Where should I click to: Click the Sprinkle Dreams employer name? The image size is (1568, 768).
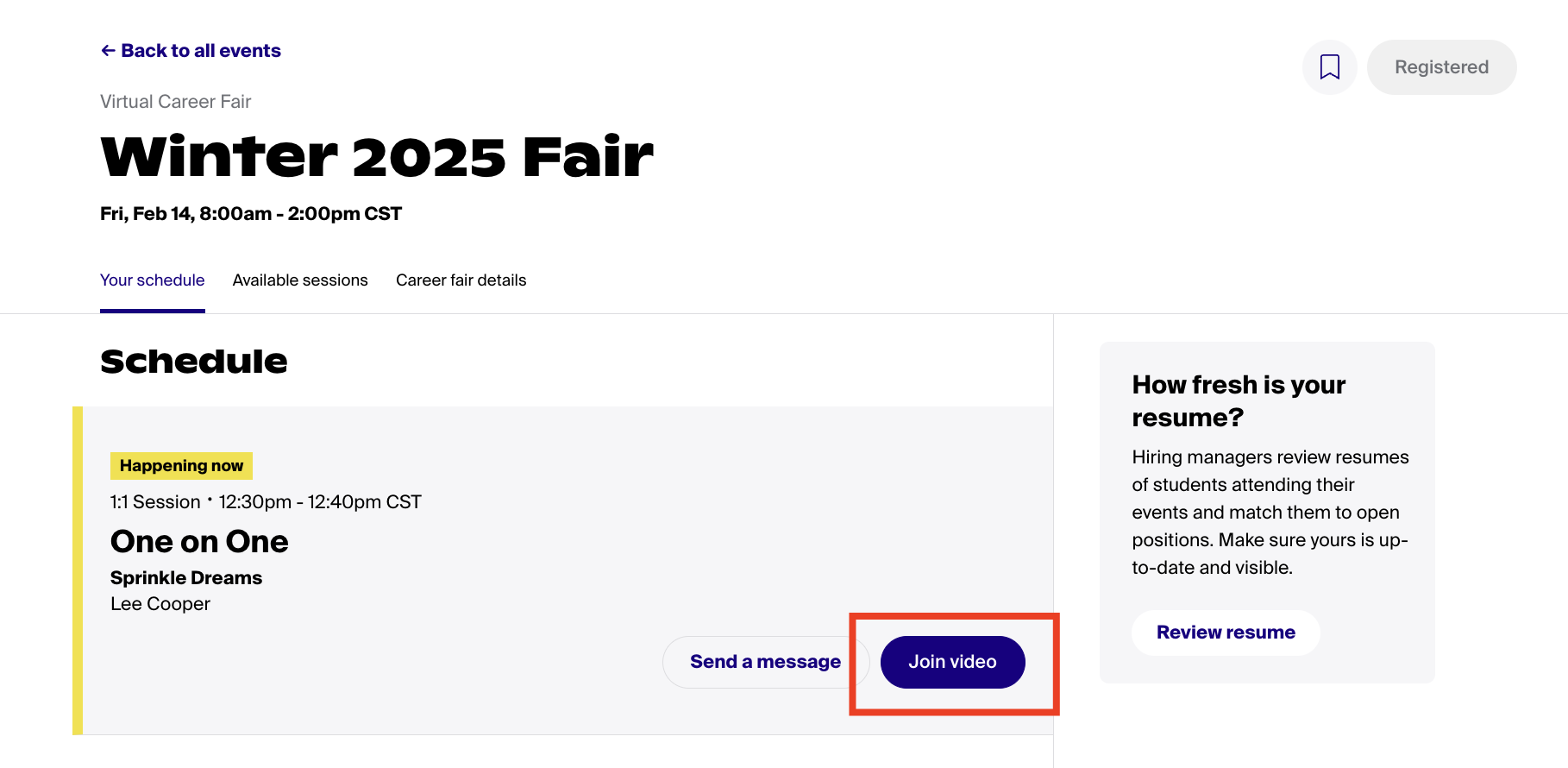tap(186, 578)
